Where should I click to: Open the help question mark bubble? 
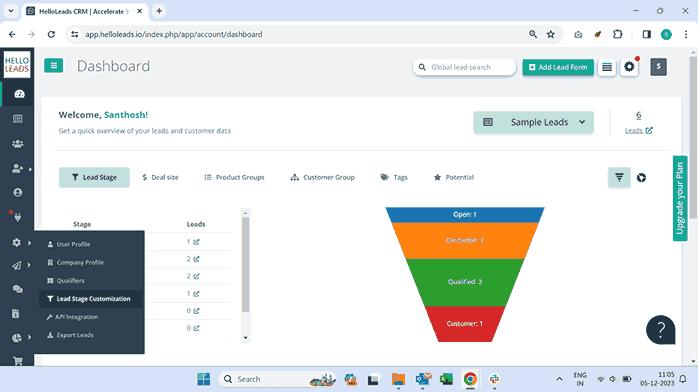(661, 330)
